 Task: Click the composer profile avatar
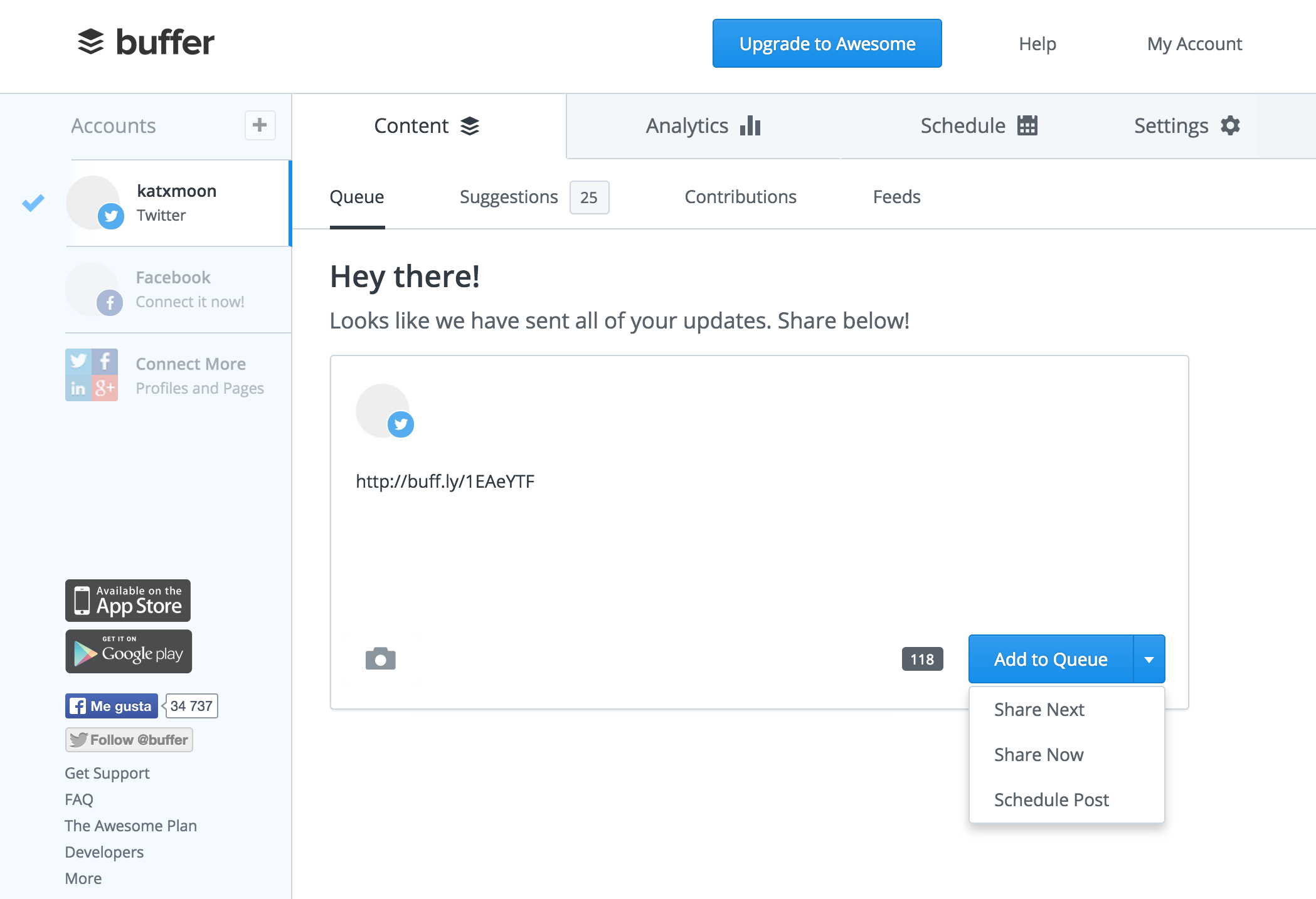[383, 410]
